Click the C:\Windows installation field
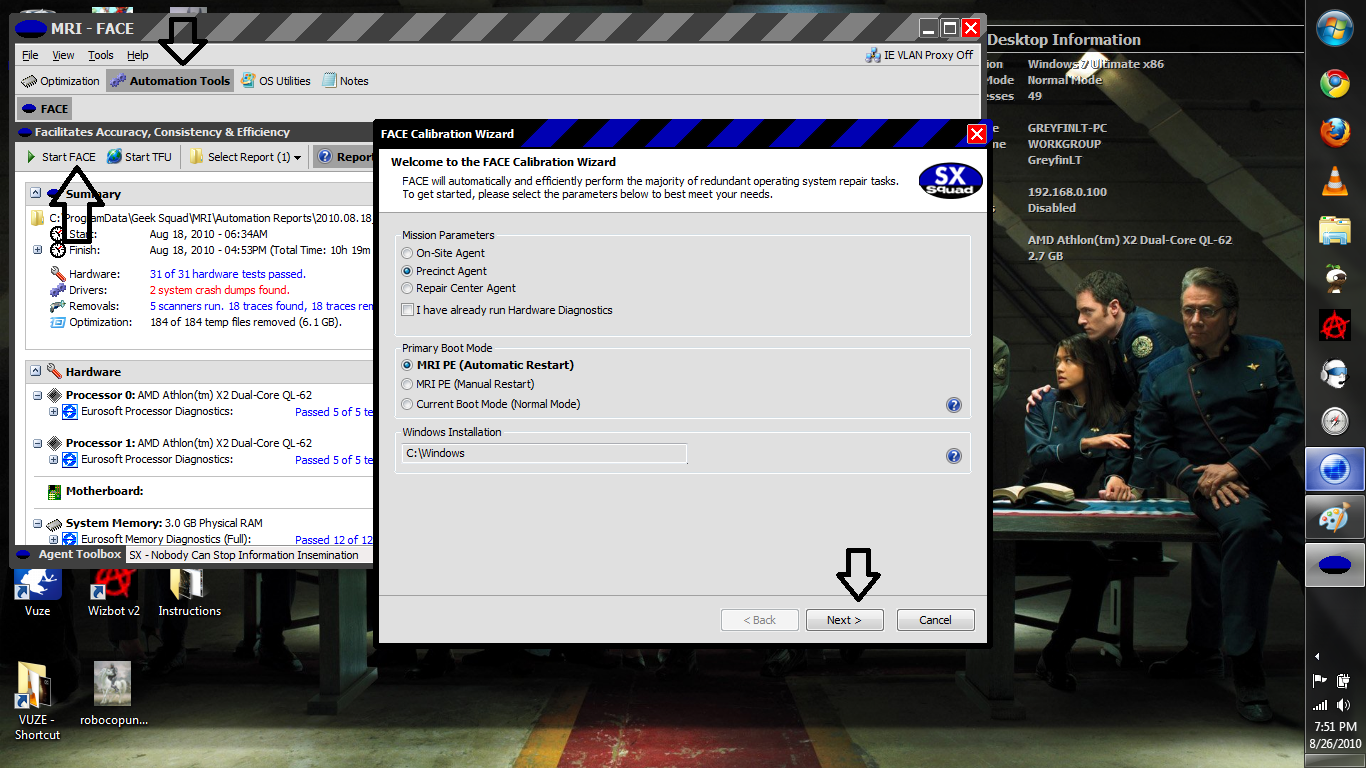The width and height of the screenshot is (1366, 768). (543, 454)
